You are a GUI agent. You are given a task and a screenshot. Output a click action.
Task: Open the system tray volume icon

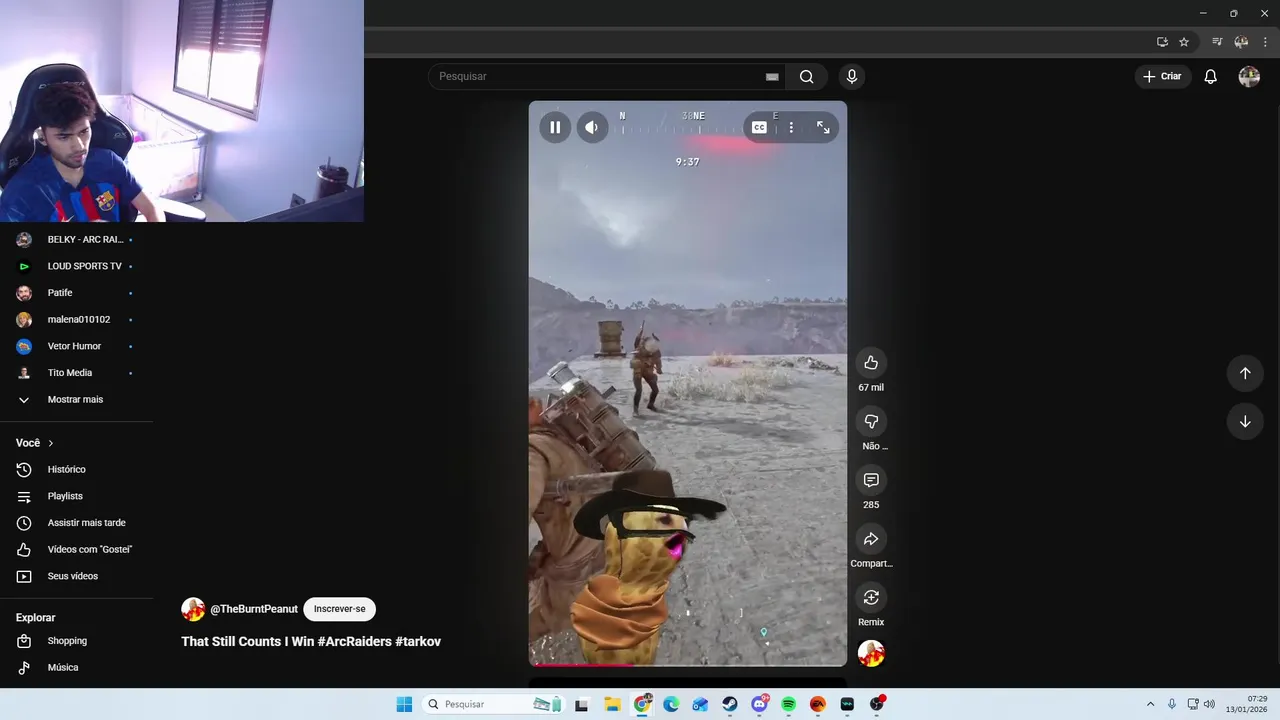click(x=1209, y=704)
